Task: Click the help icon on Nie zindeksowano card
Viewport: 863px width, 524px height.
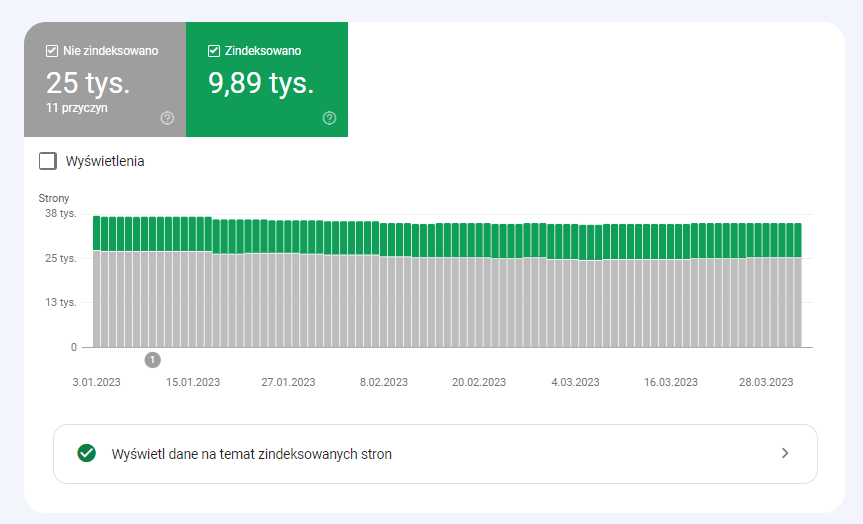Action: [x=167, y=118]
